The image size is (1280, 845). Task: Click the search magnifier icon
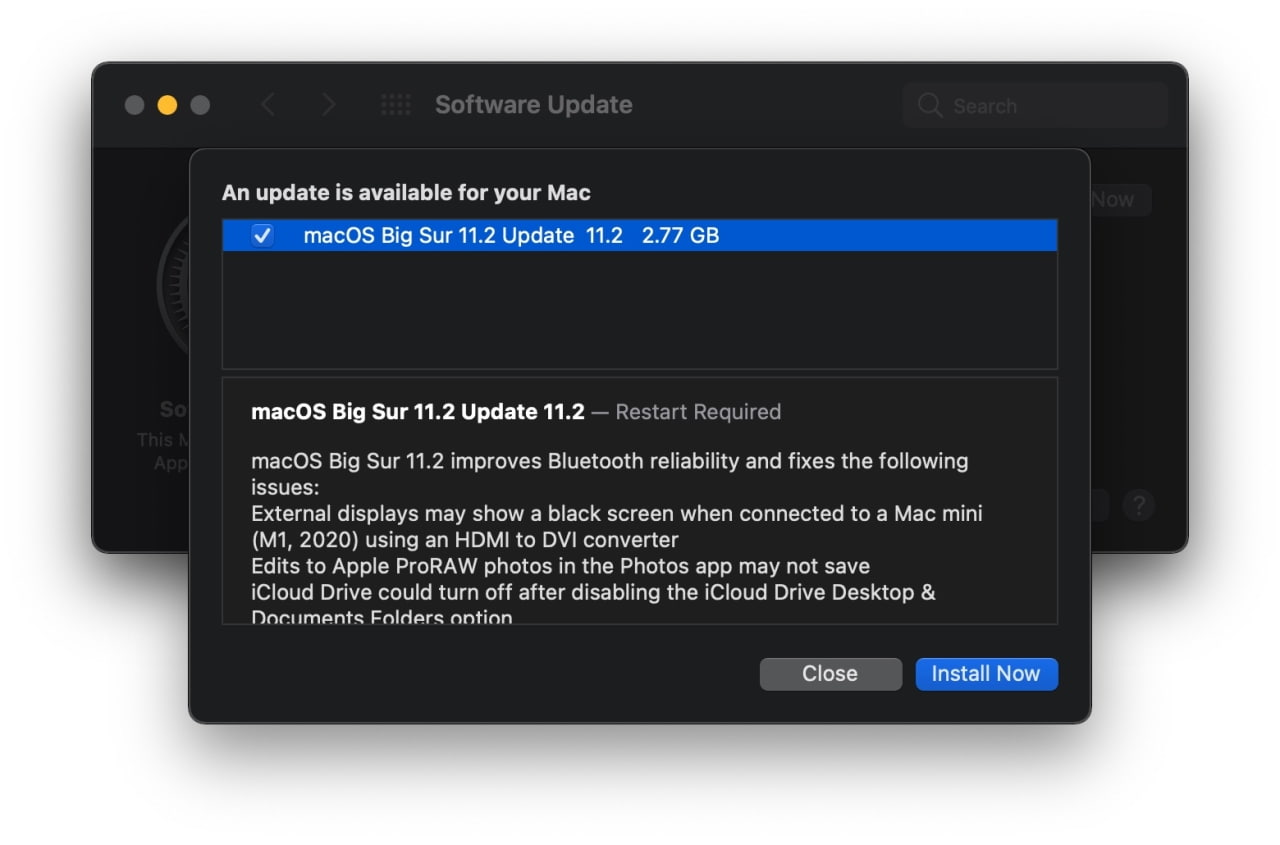(929, 105)
